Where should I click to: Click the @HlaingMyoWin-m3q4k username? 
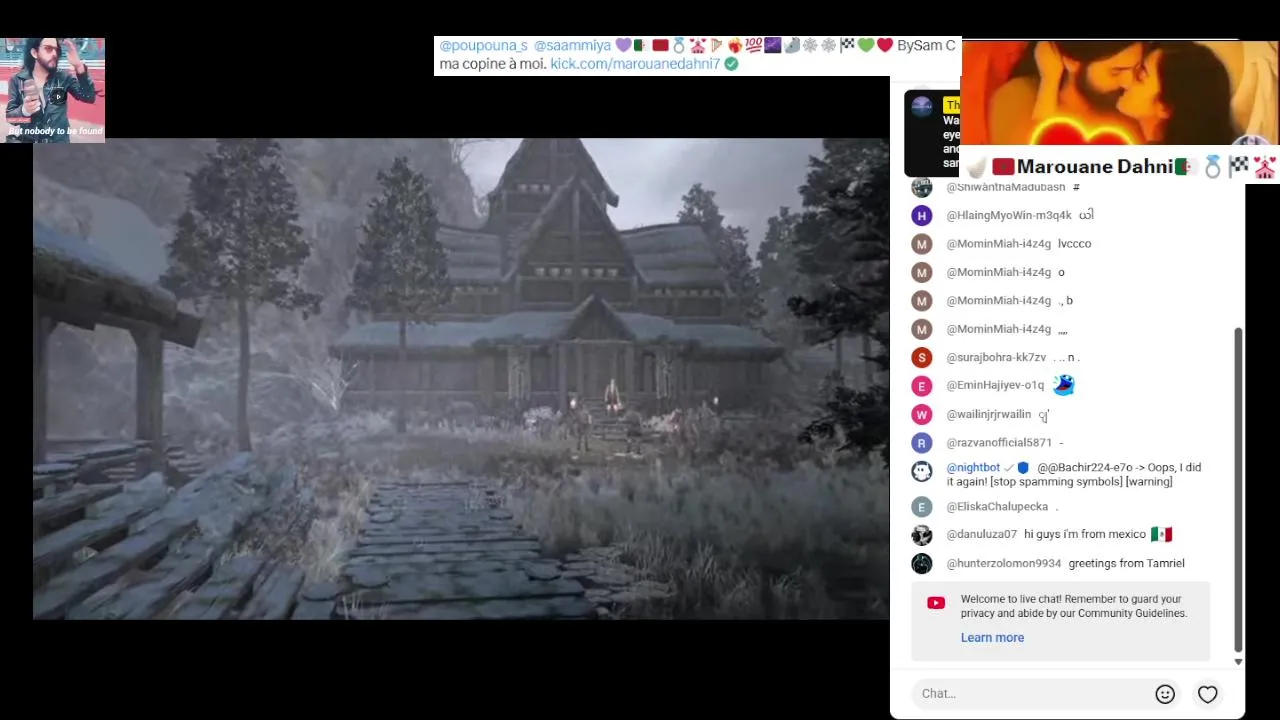pos(1009,216)
